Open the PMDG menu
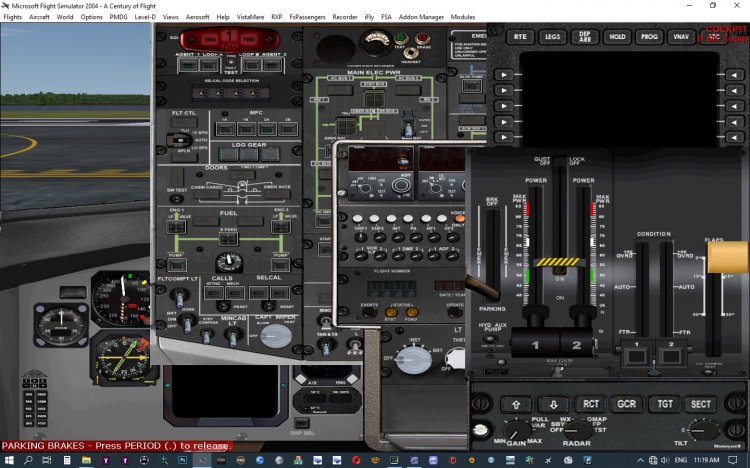This screenshot has width=750, height=468. 119,17
